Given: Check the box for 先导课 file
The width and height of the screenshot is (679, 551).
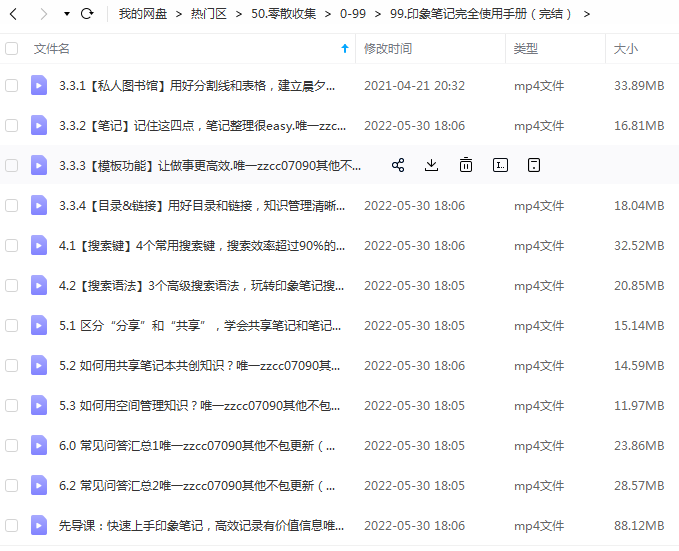Looking at the screenshot, I should pos(12,525).
